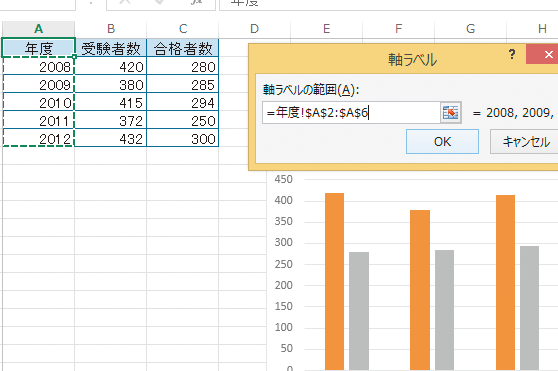Click the range selector collapse icon
Screen dimensions: 558x371
(451, 113)
